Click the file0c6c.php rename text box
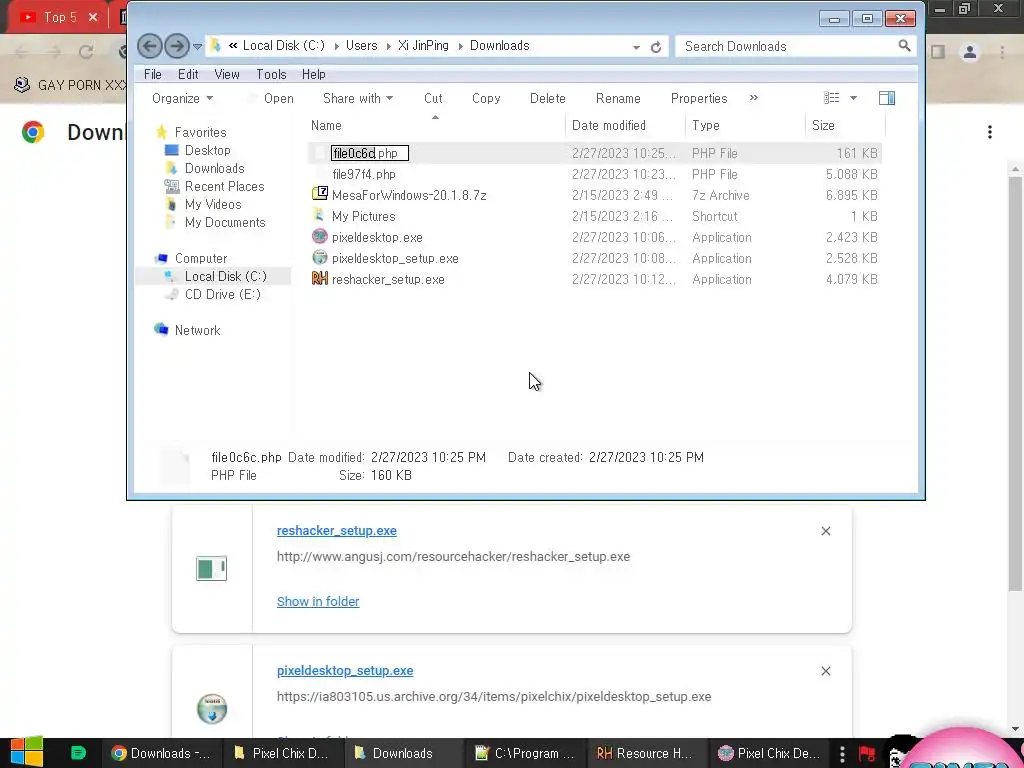 370,153
